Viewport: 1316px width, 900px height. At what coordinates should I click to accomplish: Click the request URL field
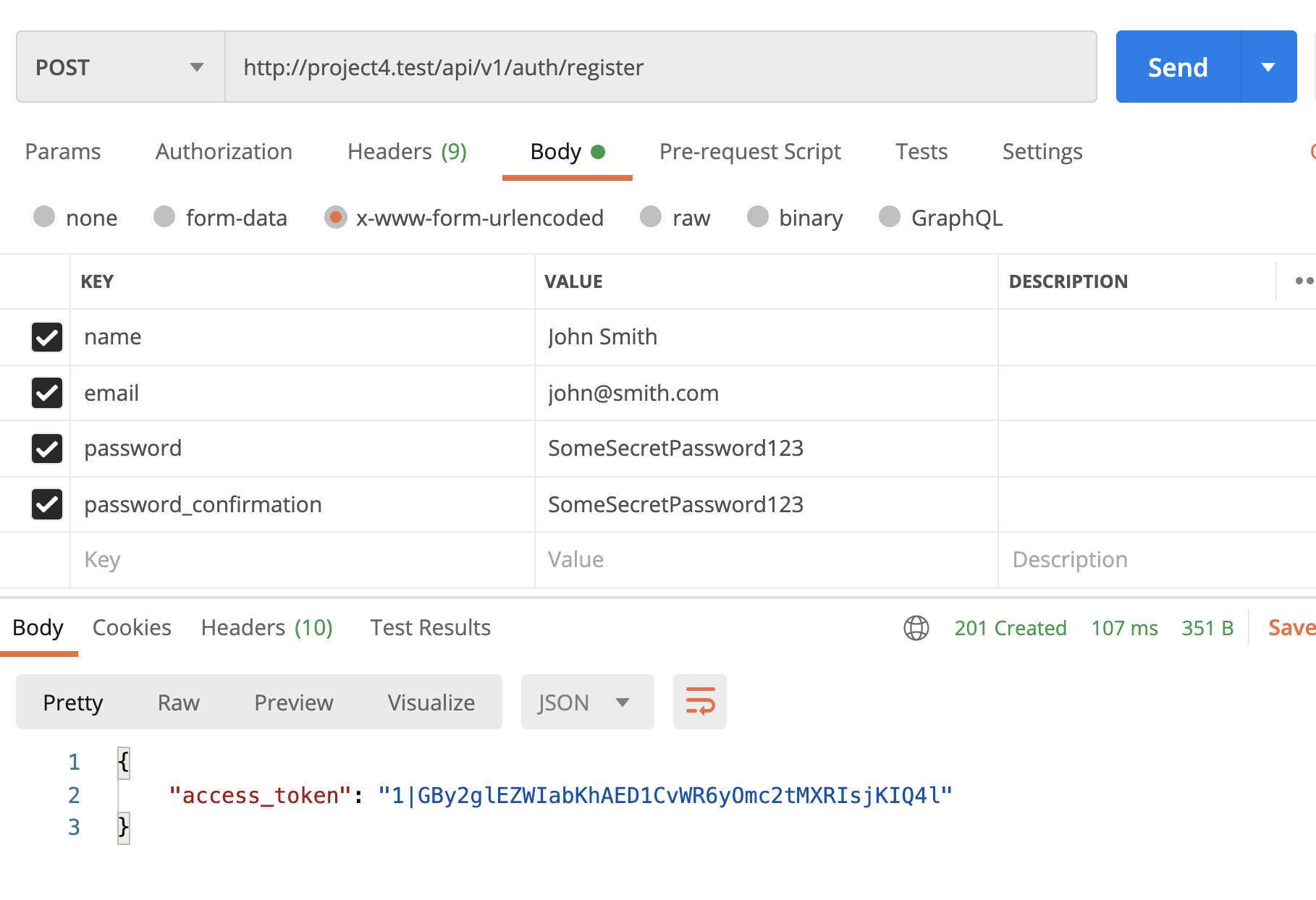661,67
